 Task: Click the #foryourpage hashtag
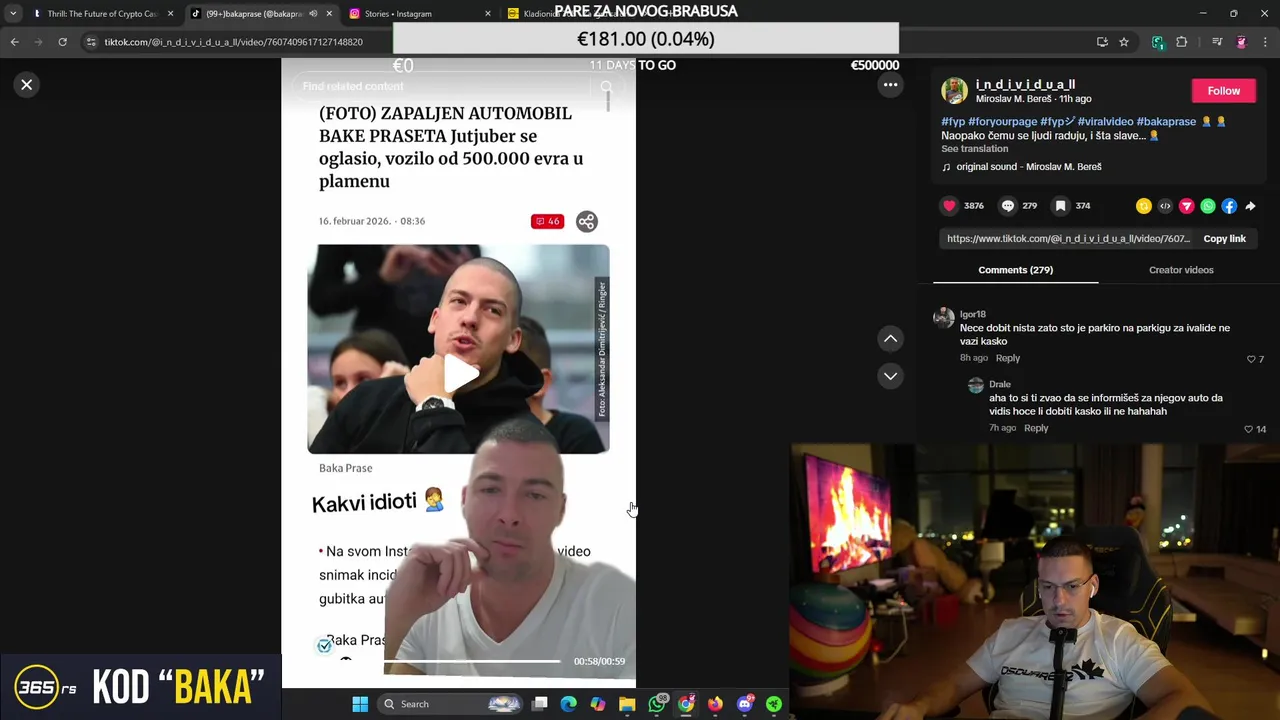[x=1001, y=122]
